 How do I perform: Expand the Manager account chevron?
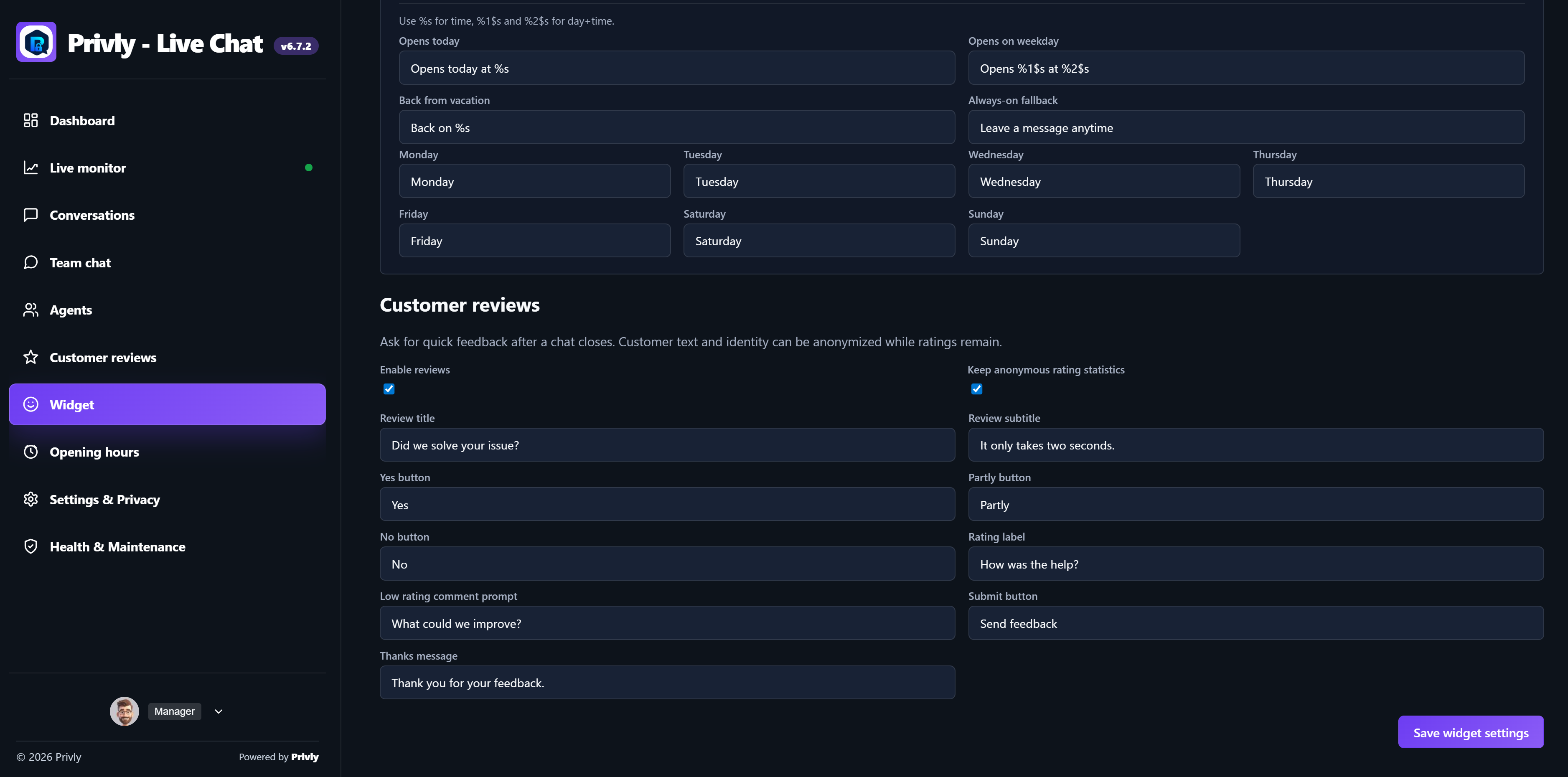(219, 711)
